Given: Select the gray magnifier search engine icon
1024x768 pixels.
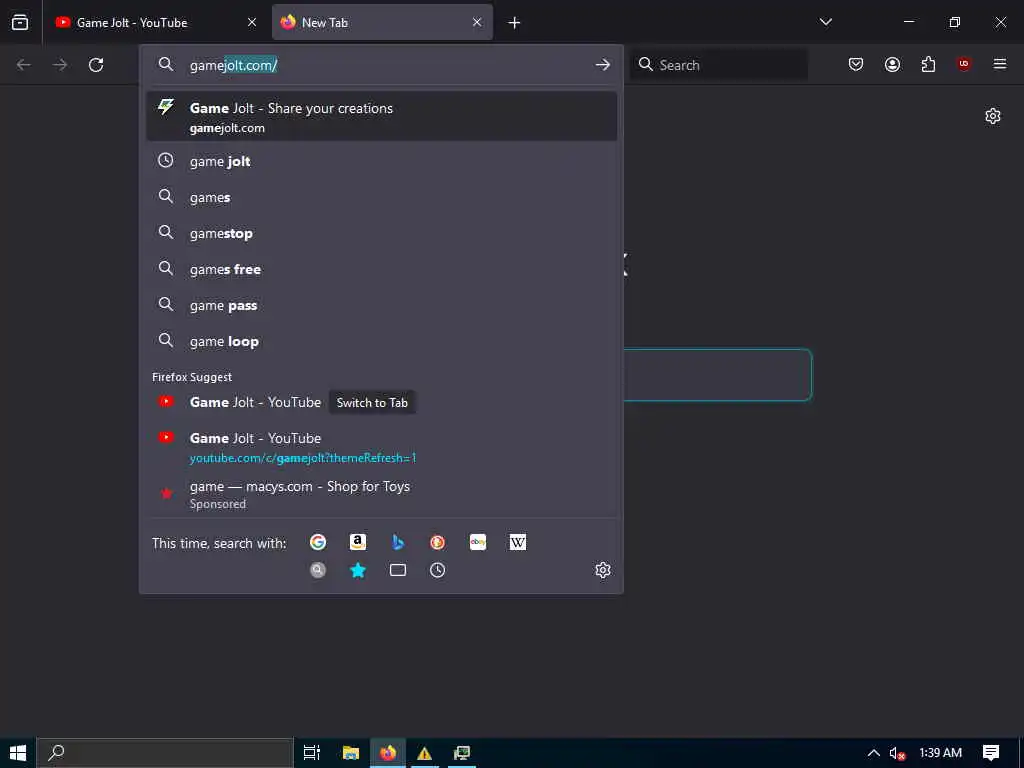Looking at the screenshot, I should [x=318, y=570].
